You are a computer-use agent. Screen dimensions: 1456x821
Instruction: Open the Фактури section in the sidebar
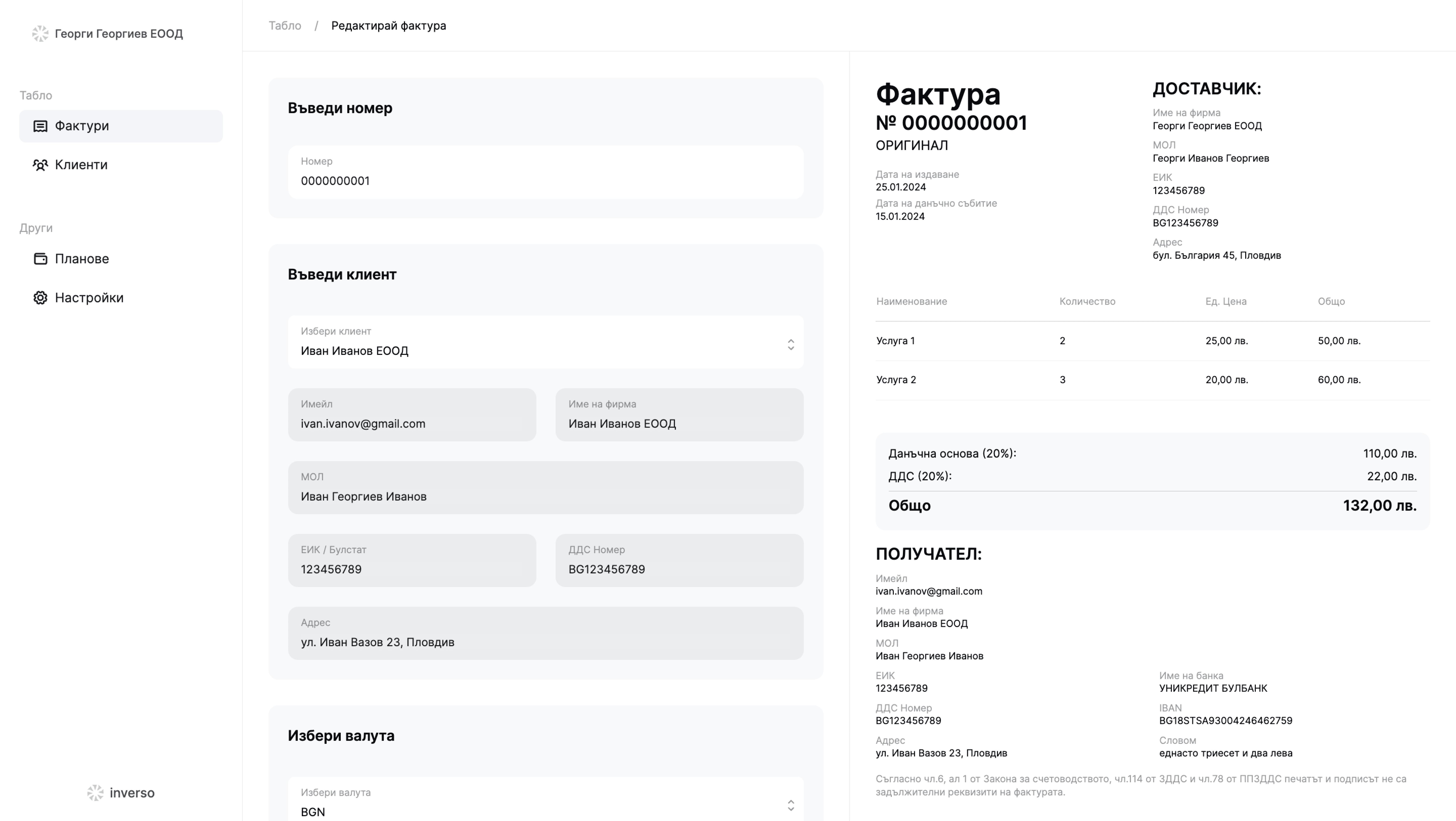coord(121,126)
